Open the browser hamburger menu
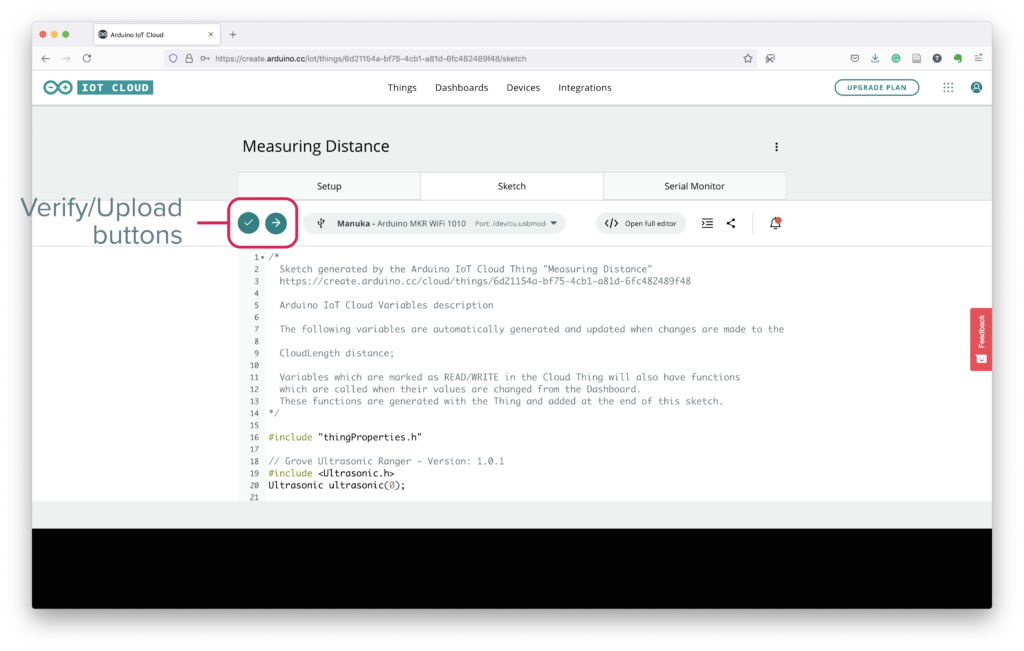This screenshot has height=651, width=1024. click(x=978, y=58)
